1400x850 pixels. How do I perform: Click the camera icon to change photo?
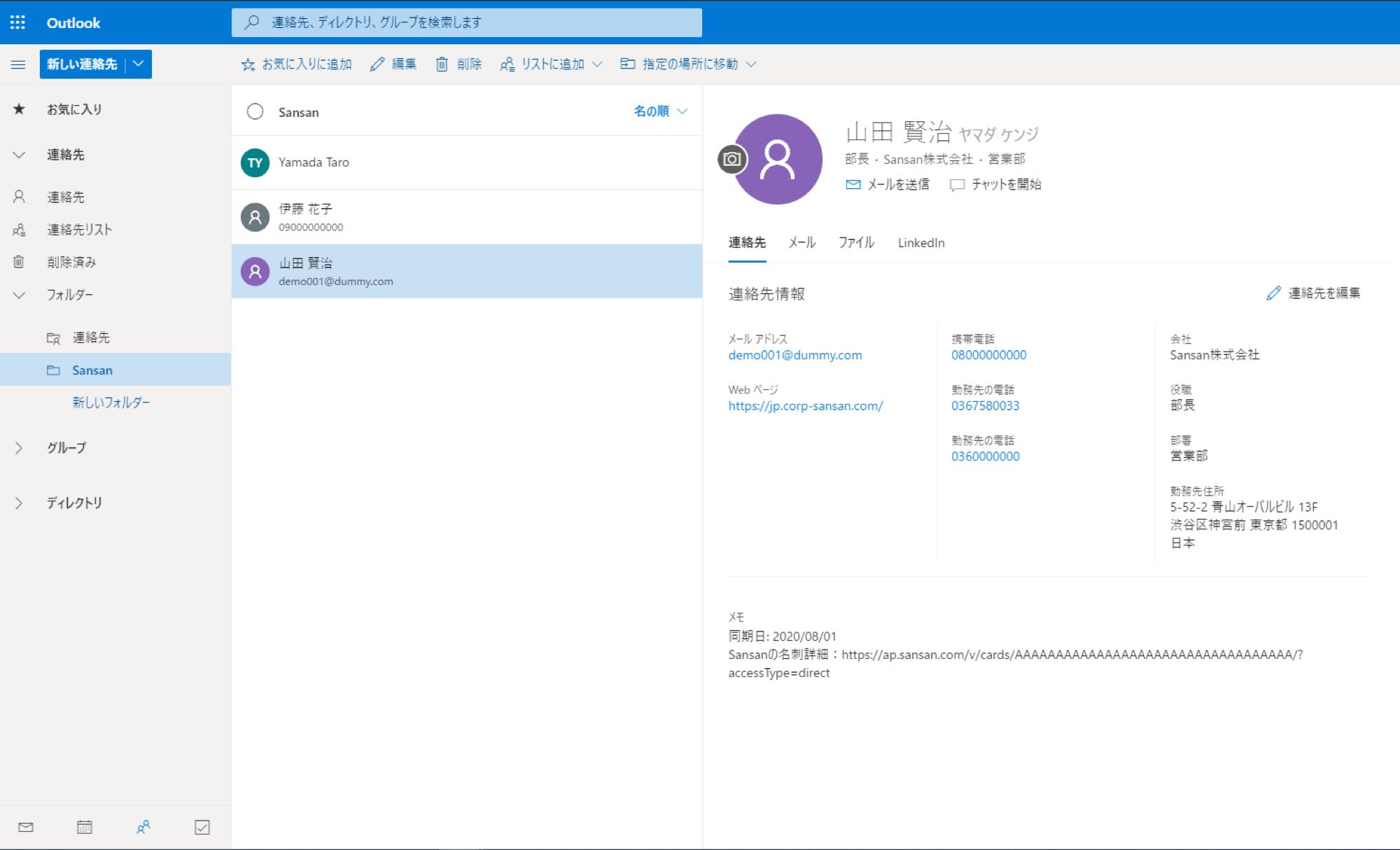(731, 159)
